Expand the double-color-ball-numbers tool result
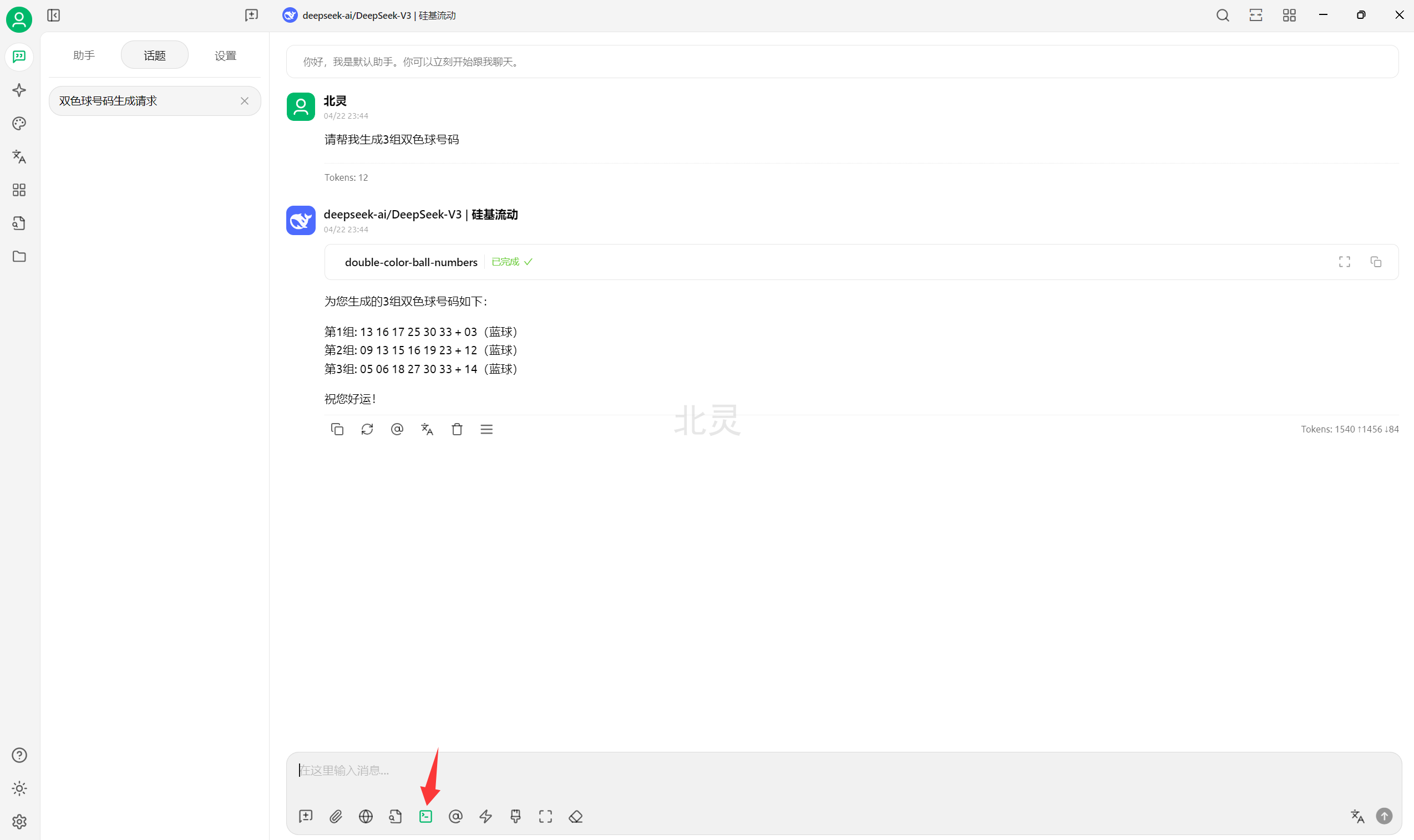 [1344, 262]
